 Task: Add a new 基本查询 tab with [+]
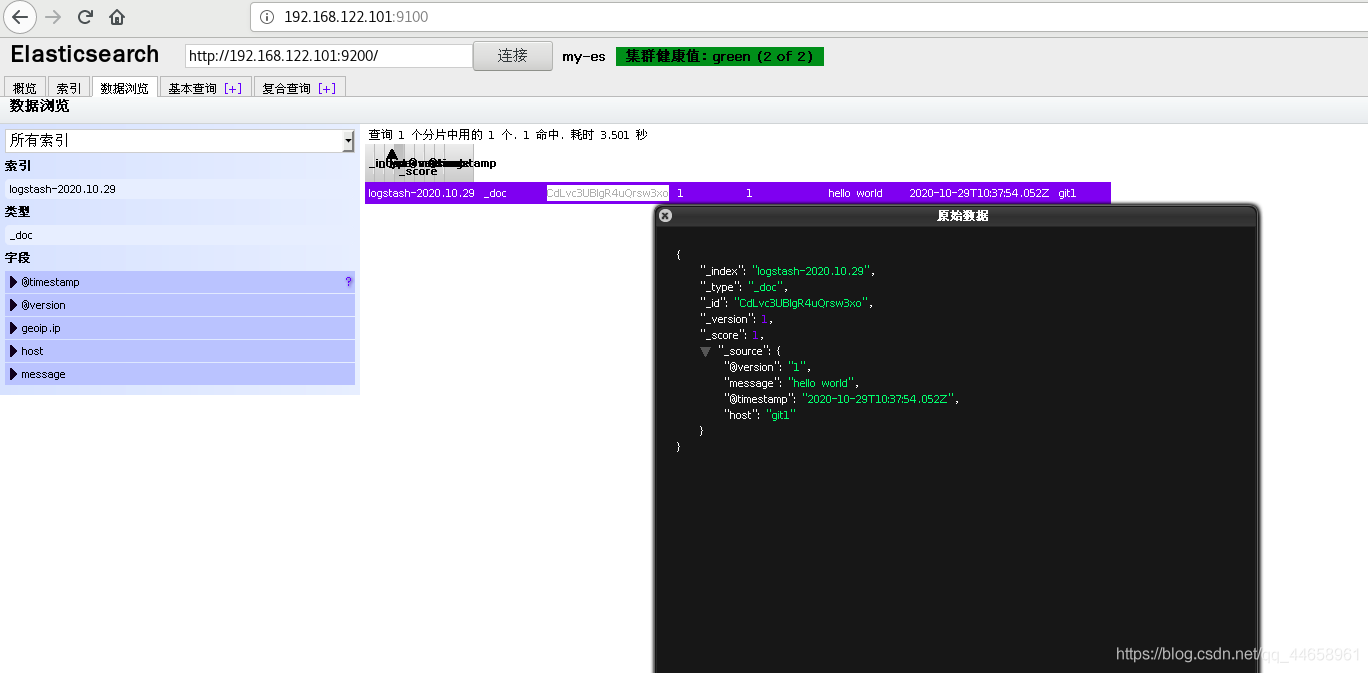click(232, 88)
